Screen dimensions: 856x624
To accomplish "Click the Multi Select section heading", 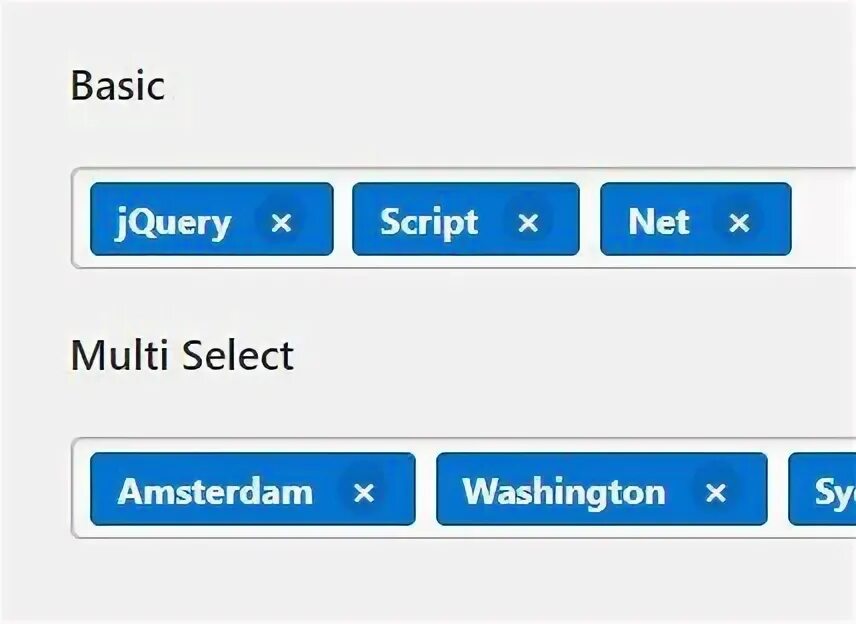I will [182, 355].
